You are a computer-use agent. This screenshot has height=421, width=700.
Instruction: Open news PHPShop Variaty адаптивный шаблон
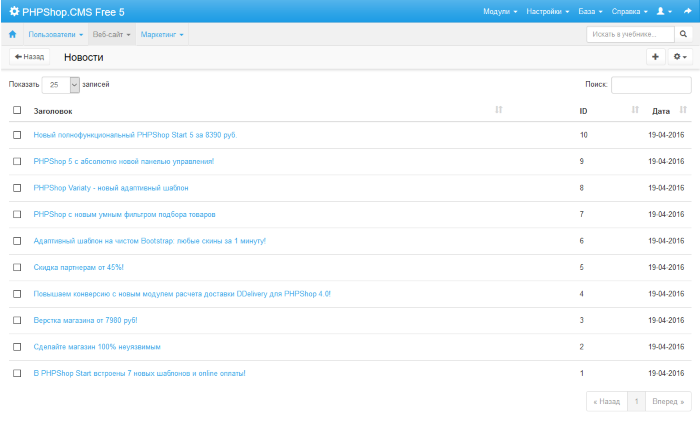[x=111, y=188]
